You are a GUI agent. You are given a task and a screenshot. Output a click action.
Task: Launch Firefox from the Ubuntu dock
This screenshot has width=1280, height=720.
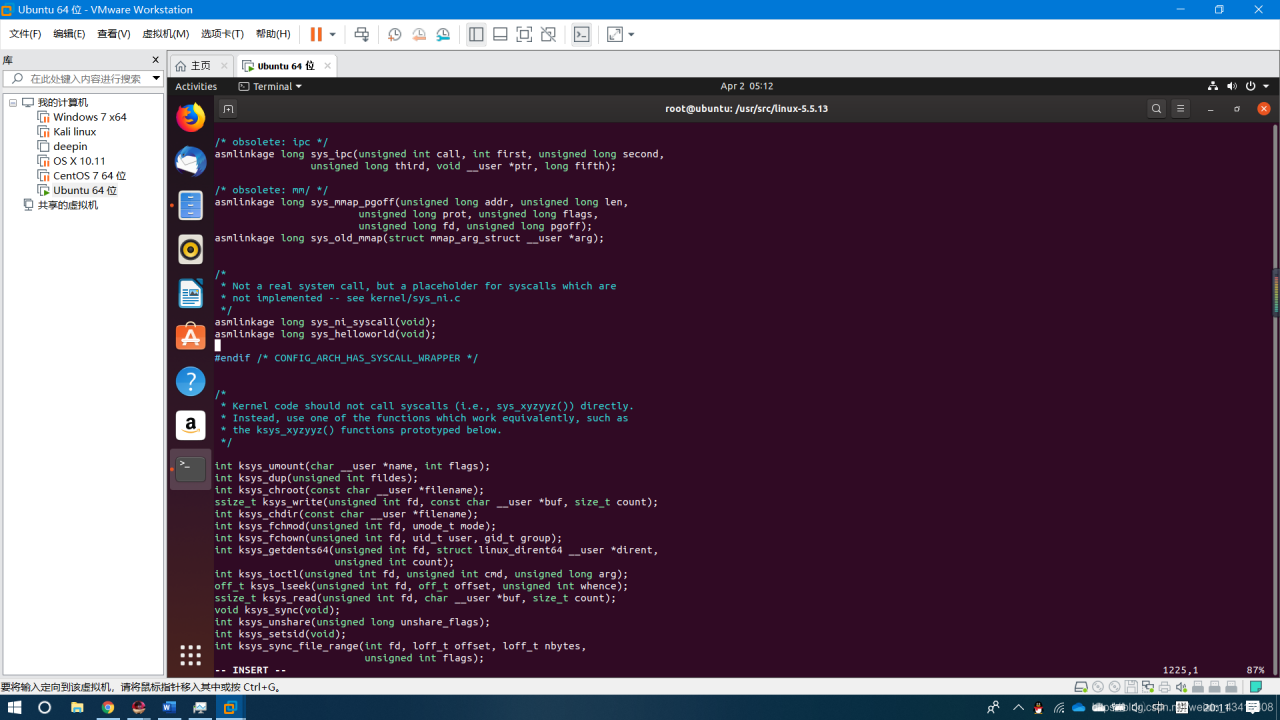click(190, 117)
